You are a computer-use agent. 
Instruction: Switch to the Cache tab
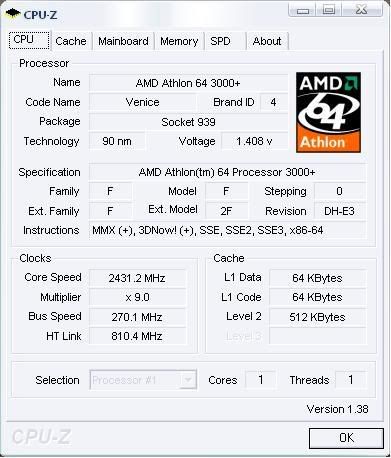pos(71,41)
